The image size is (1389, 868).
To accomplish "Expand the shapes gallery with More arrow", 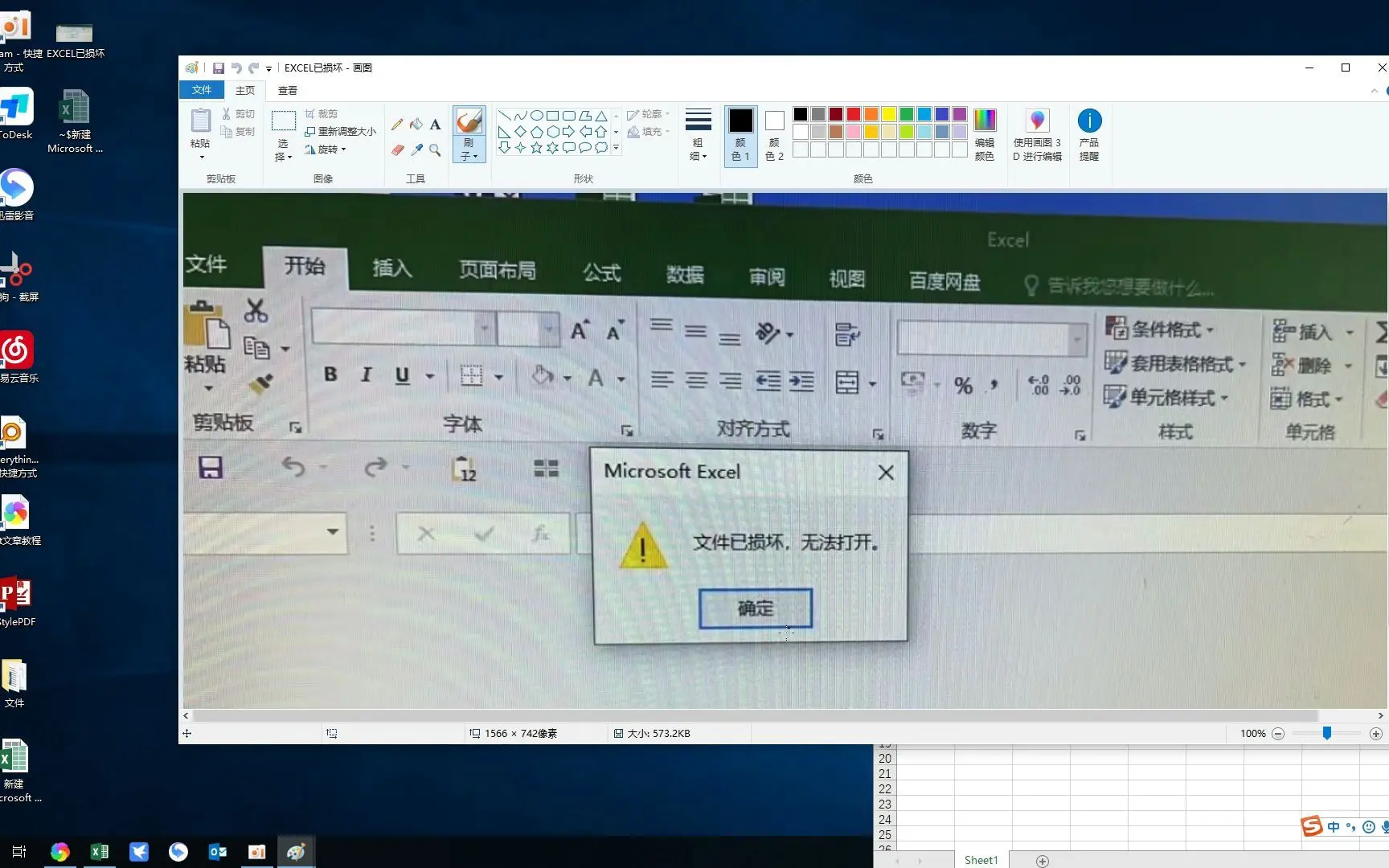I will coord(617,148).
